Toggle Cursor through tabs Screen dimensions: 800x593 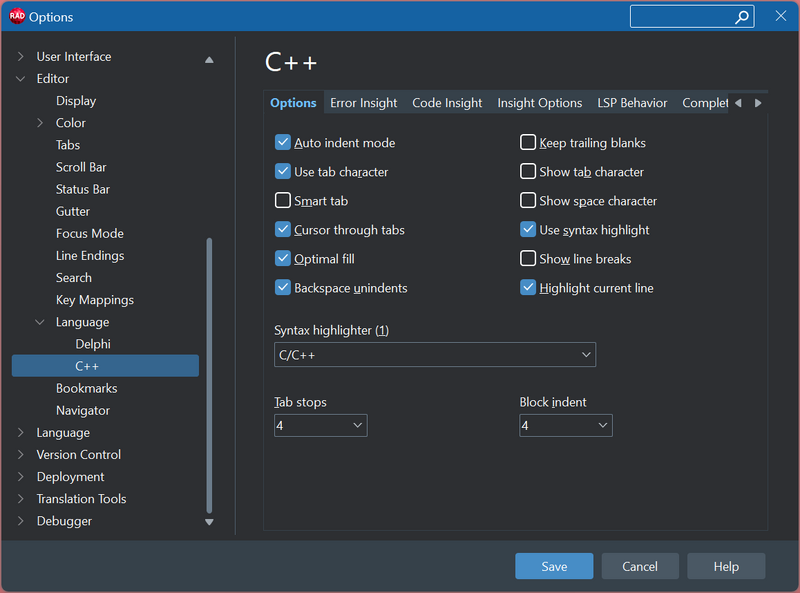[x=283, y=230]
